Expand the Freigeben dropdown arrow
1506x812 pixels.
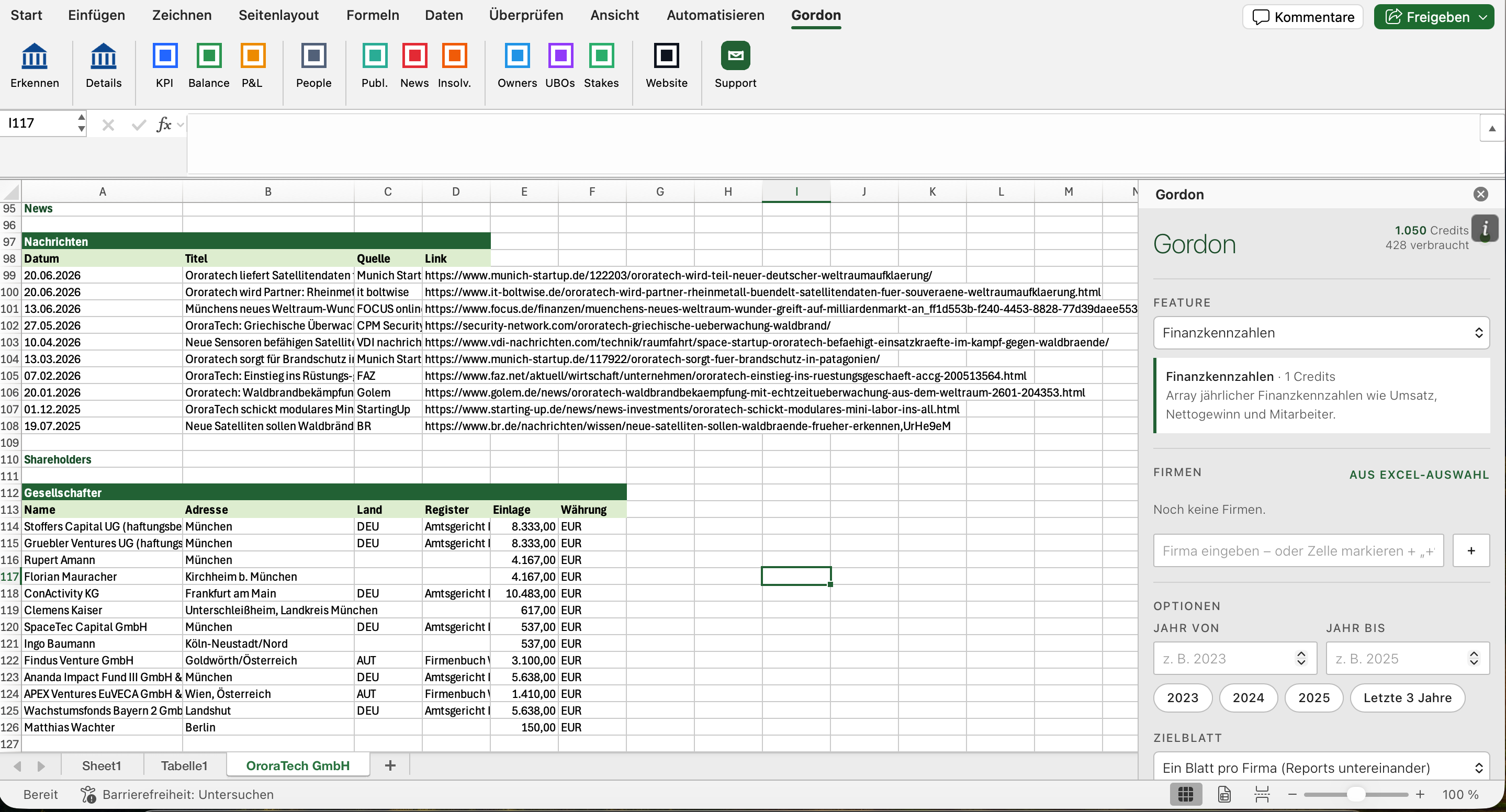(x=1482, y=17)
